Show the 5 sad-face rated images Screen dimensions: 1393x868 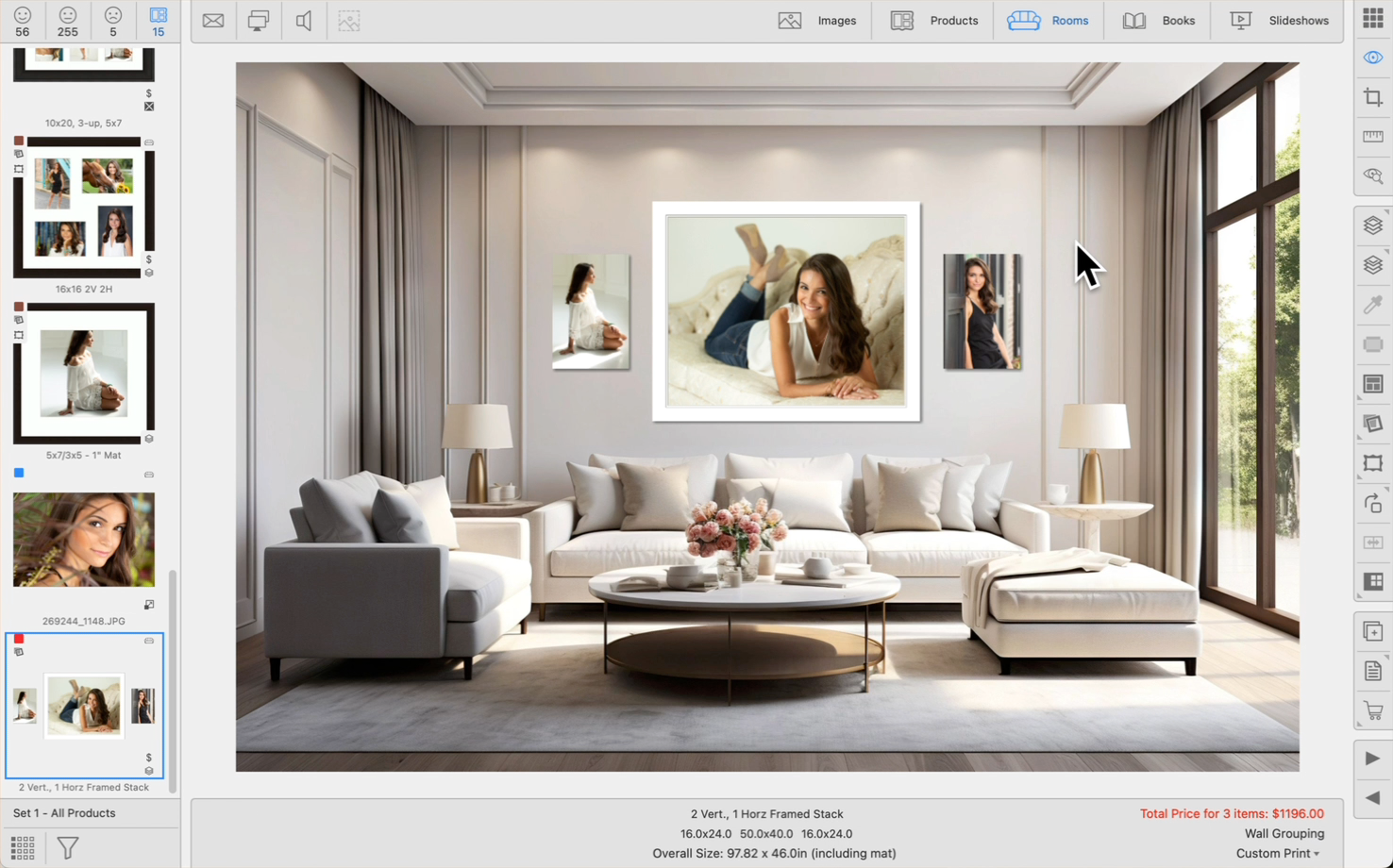pos(113,21)
